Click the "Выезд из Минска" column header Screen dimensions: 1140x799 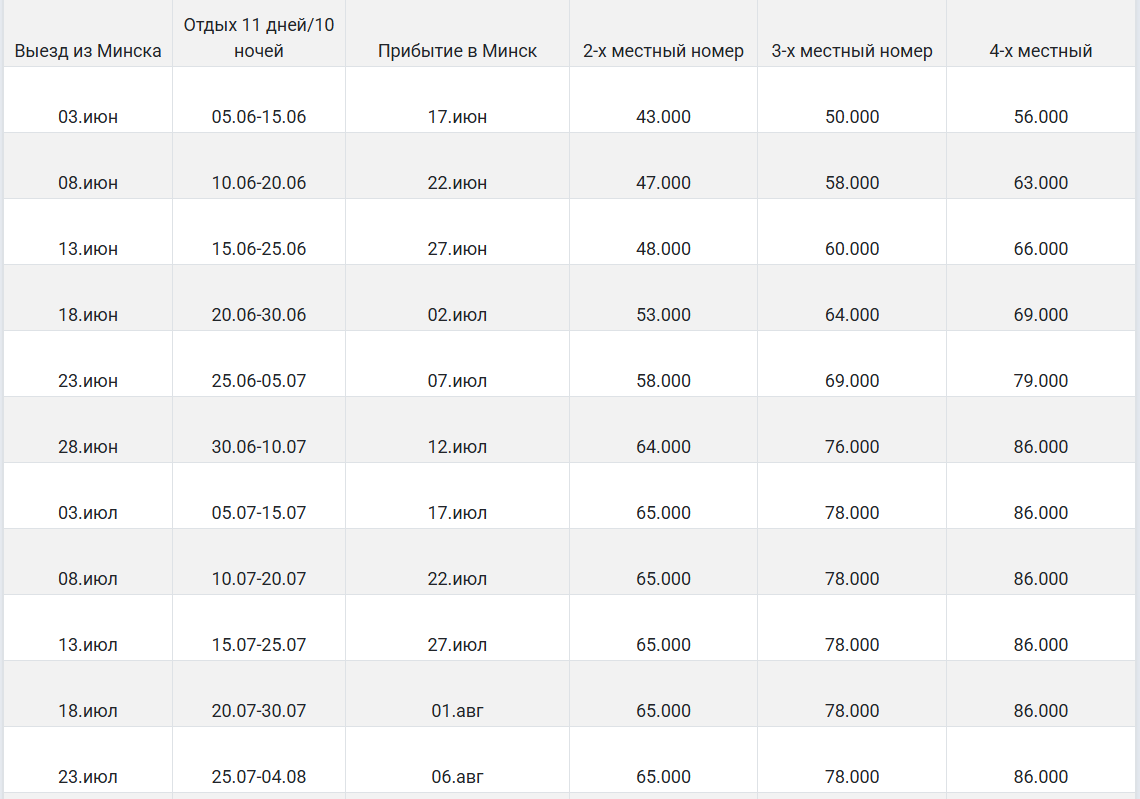[x=88, y=51]
